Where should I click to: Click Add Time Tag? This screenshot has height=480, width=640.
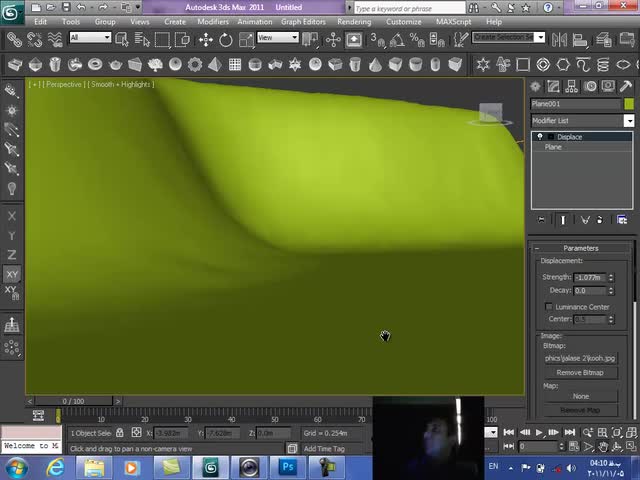(324, 449)
